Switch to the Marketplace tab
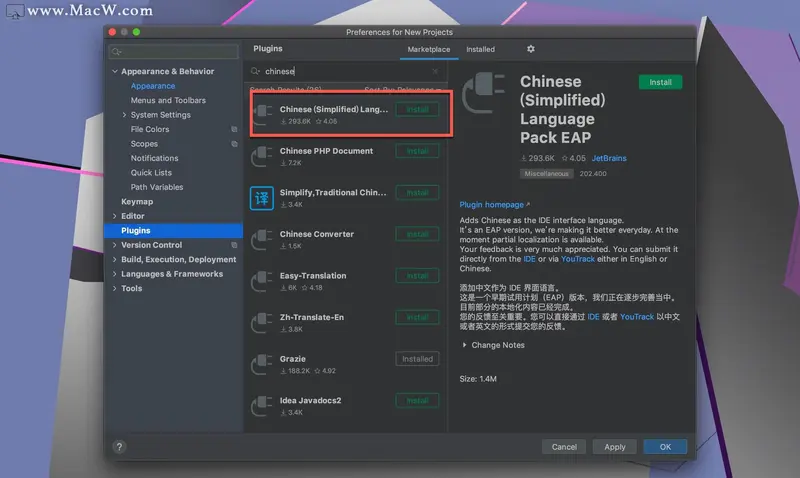The width and height of the screenshot is (800, 478). (x=429, y=49)
